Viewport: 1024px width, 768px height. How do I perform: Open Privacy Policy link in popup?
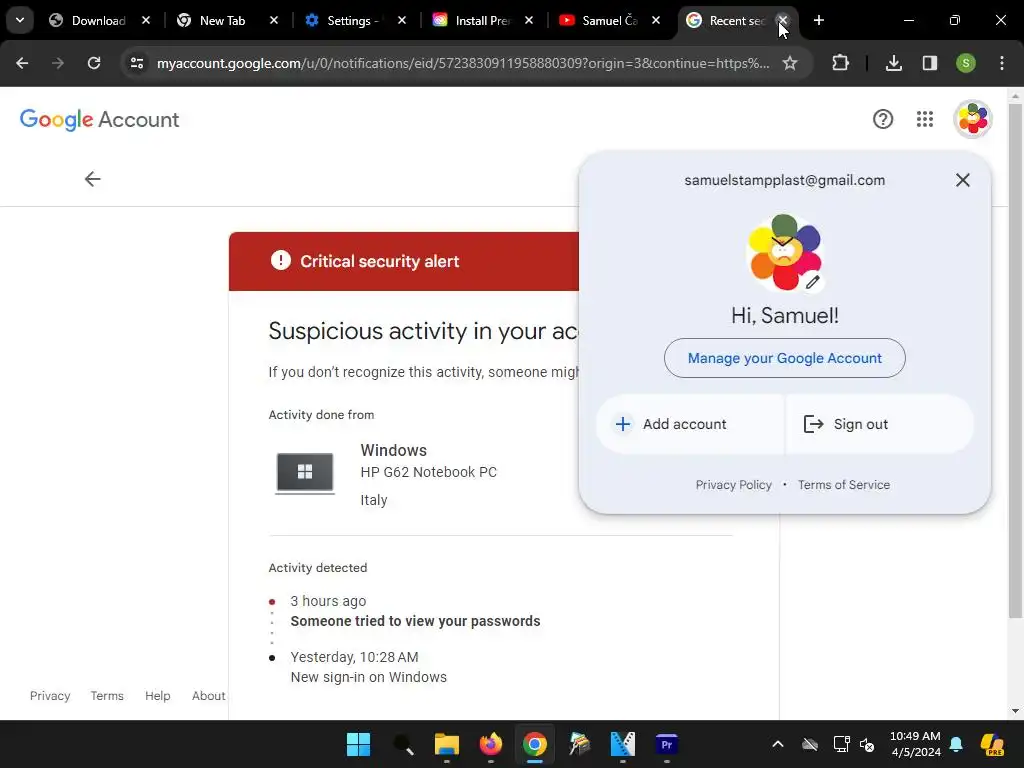[x=733, y=485]
